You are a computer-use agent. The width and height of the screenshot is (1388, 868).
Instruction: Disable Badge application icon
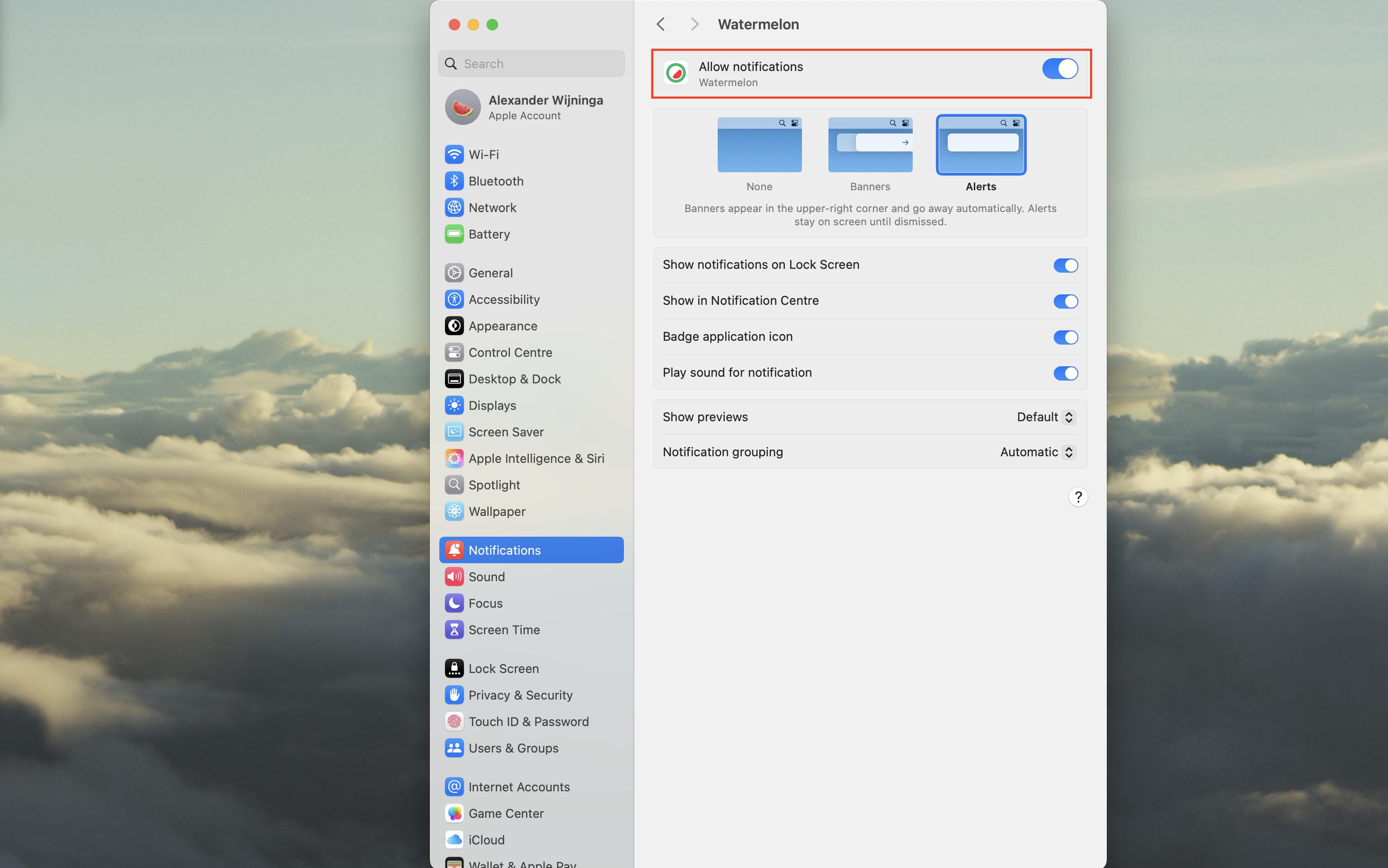pyautogui.click(x=1065, y=337)
